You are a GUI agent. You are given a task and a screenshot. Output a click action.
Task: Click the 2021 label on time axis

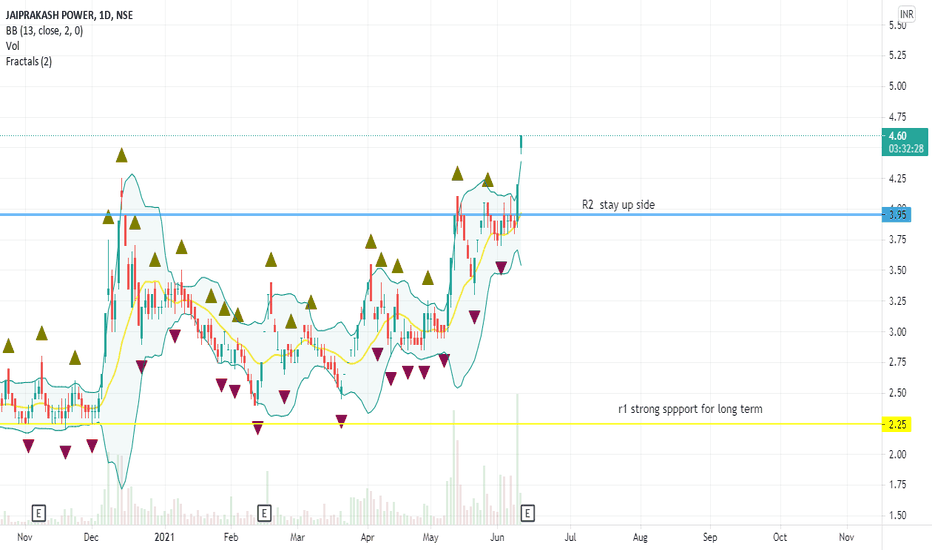pos(164,537)
